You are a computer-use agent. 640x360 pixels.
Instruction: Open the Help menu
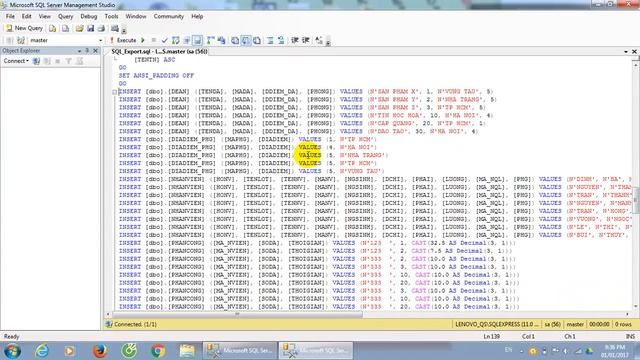197,16
